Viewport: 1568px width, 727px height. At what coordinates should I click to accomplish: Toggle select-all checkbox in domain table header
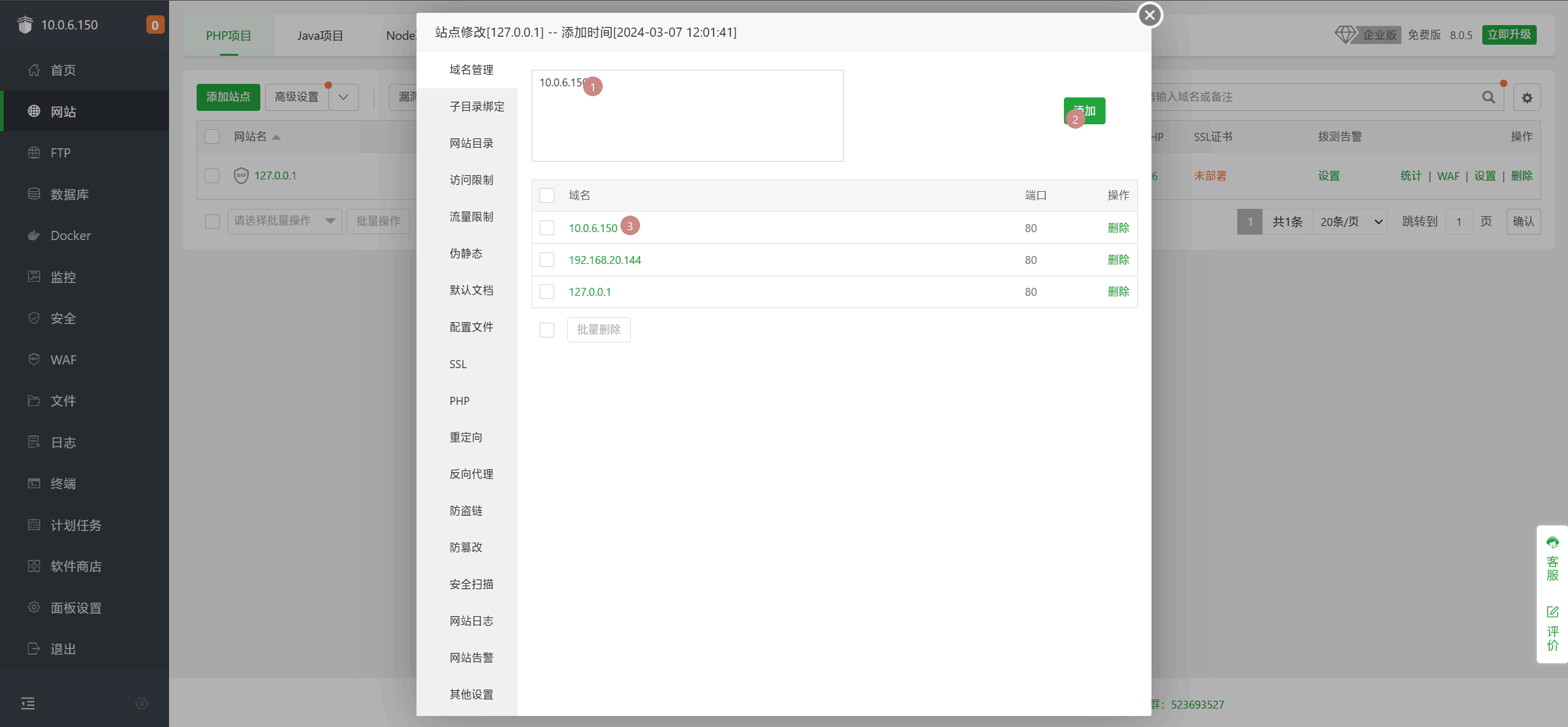click(x=547, y=196)
